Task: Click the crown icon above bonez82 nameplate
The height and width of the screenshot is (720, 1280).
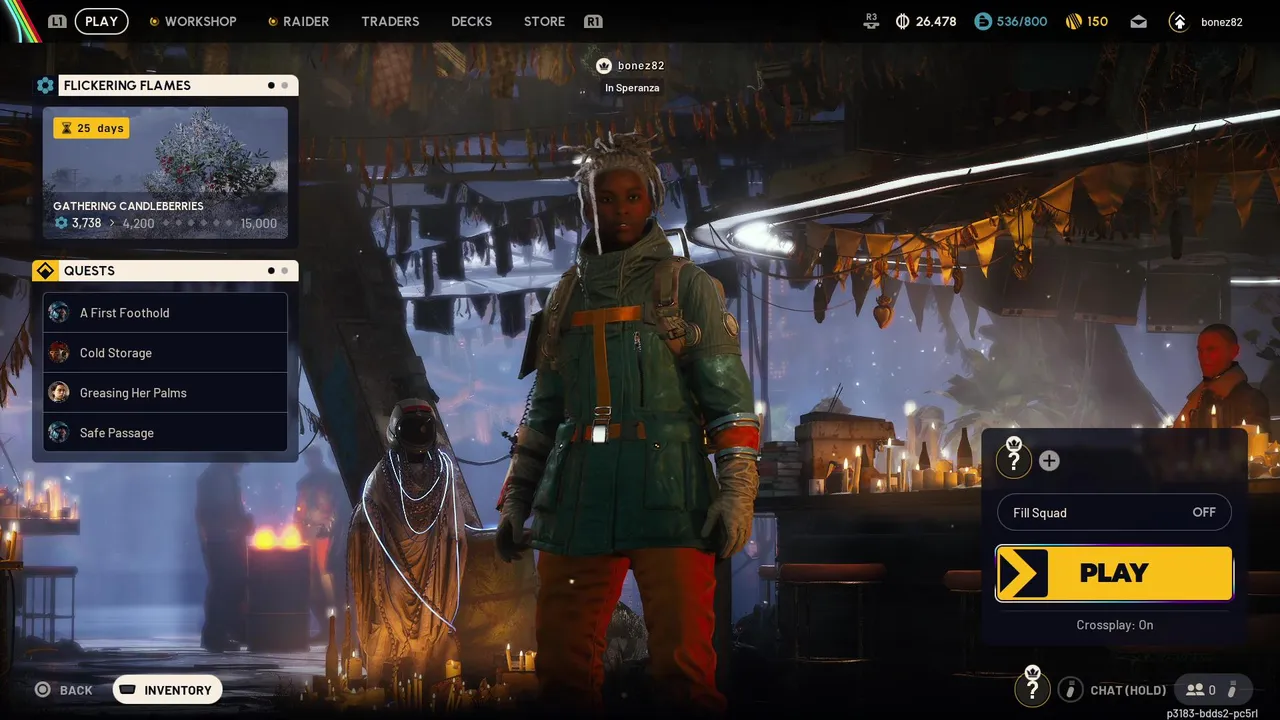Action: [603, 66]
